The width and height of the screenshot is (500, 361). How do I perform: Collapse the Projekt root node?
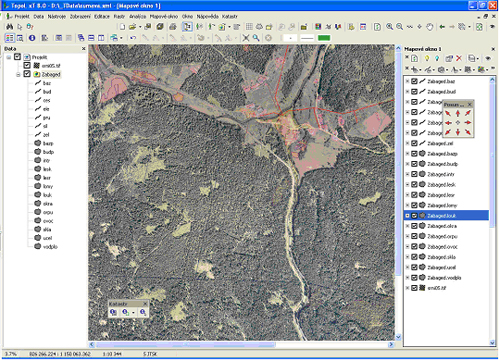click(9, 57)
